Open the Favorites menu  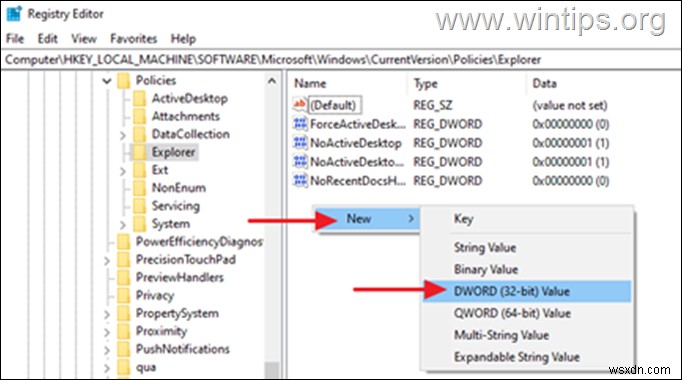[x=134, y=39]
